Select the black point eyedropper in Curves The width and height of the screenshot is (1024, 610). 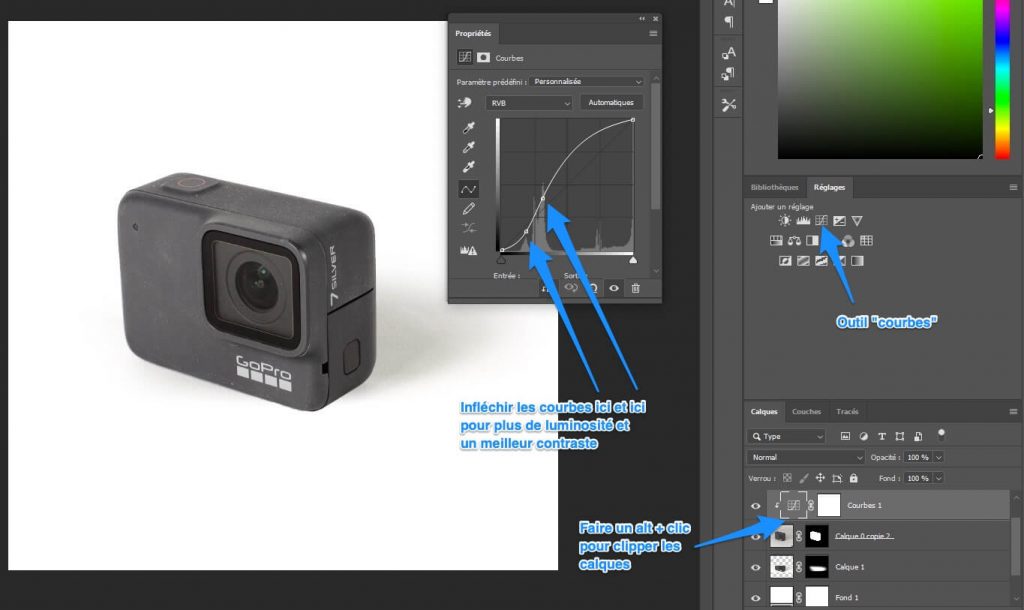[468, 127]
